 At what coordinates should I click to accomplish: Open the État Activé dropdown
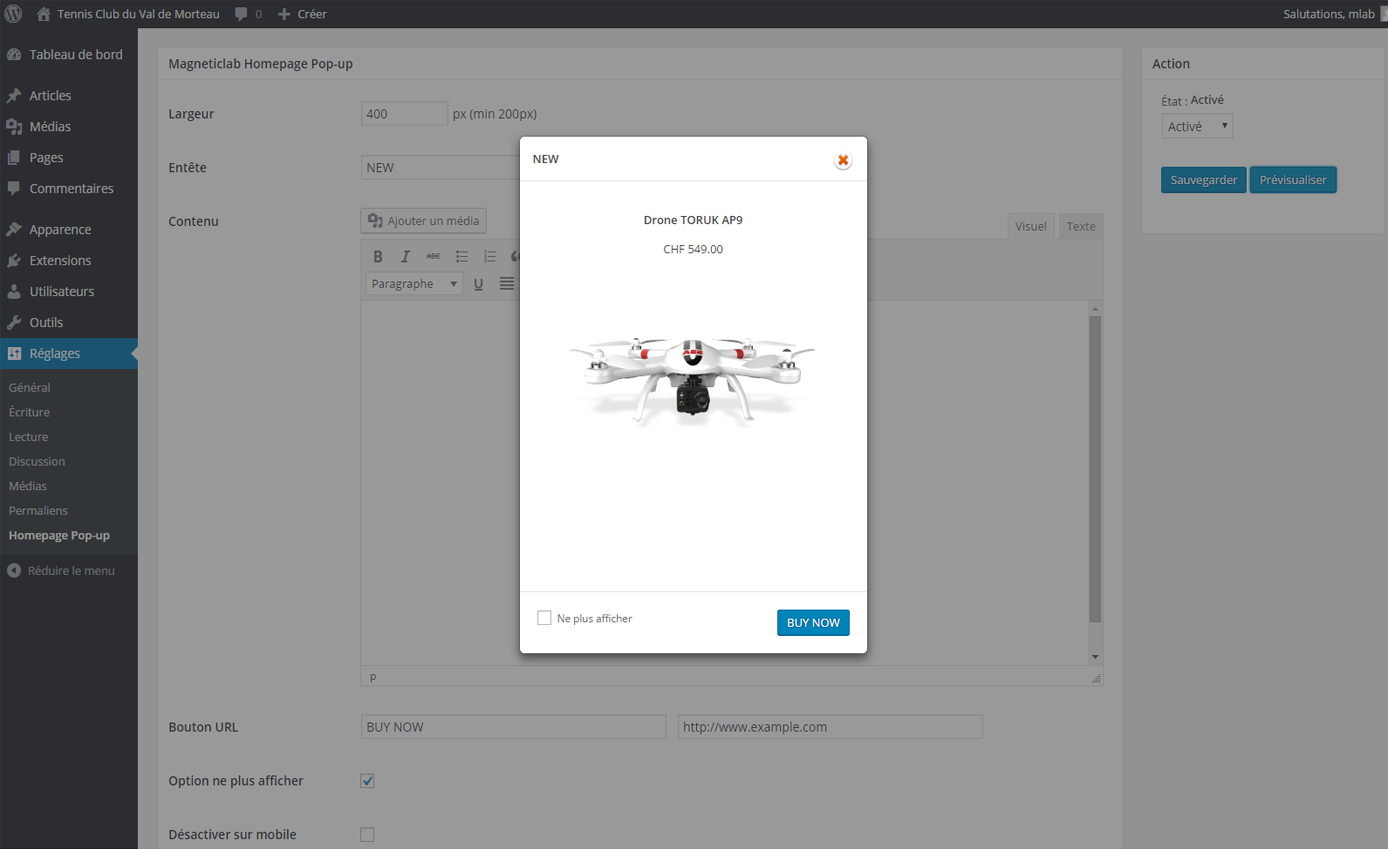(1197, 126)
